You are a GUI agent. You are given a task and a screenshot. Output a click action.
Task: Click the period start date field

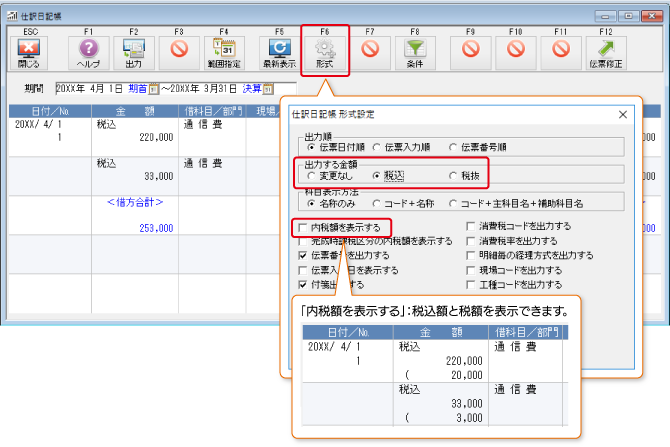(97, 89)
